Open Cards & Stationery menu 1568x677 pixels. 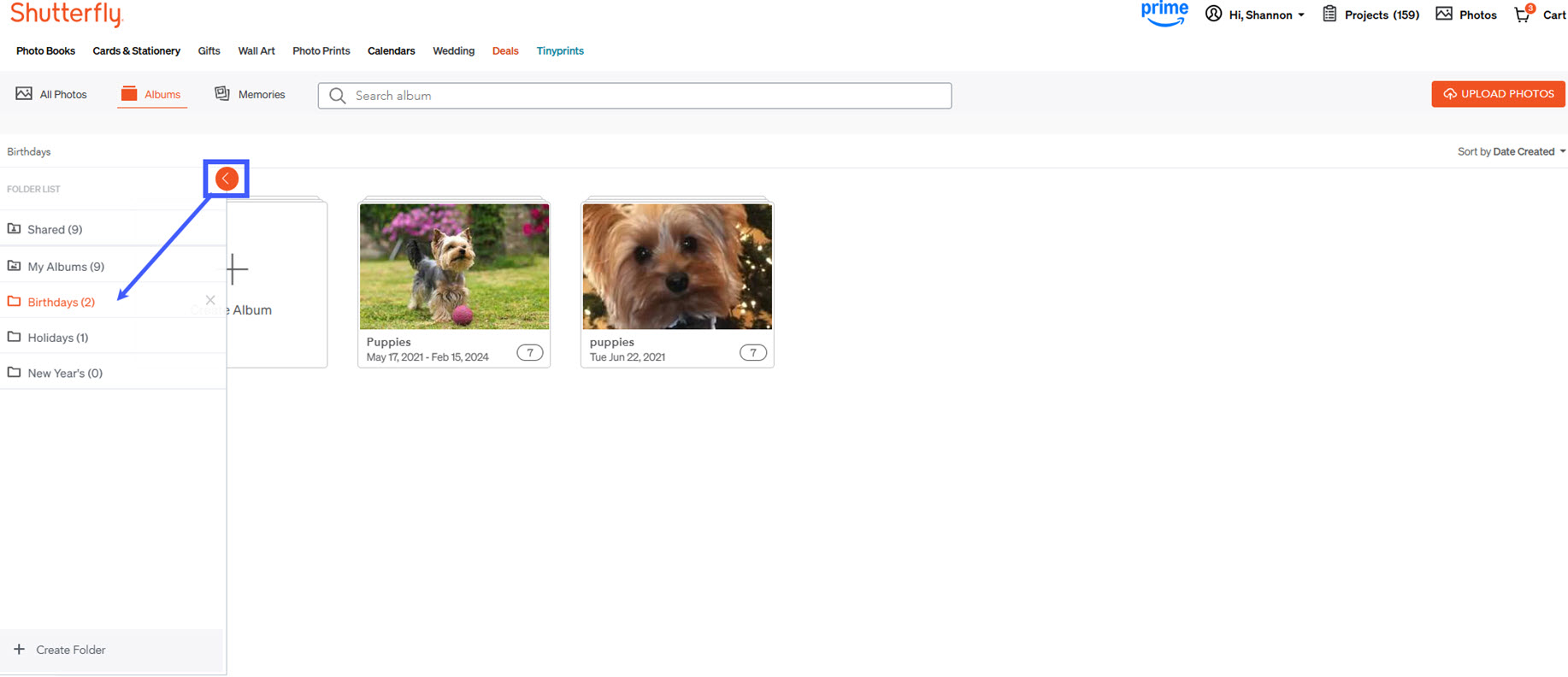[137, 50]
